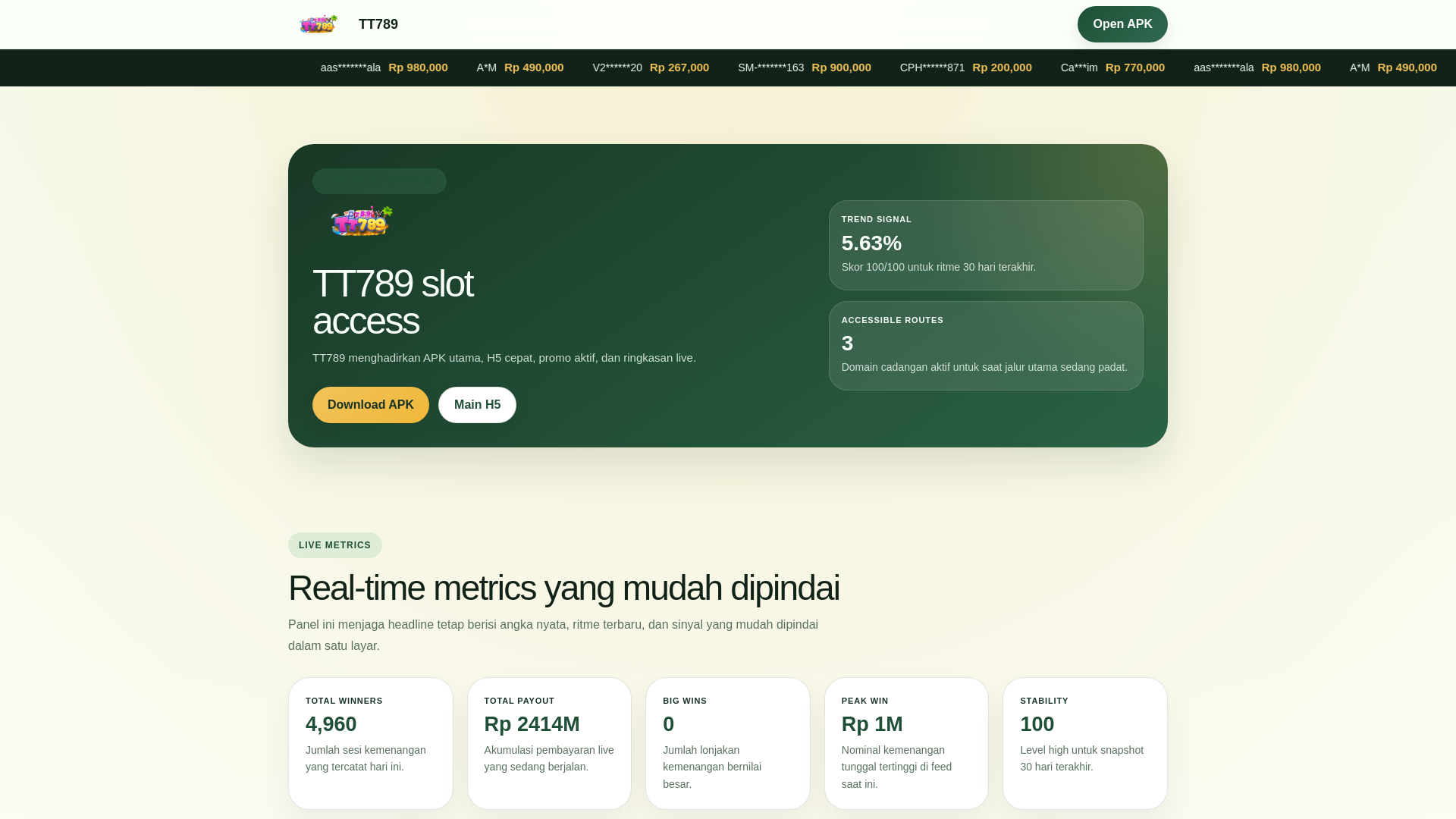Image resolution: width=1456 pixels, height=819 pixels.
Task: Click the Big Wins 0 card
Action: (x=728, y=743)
